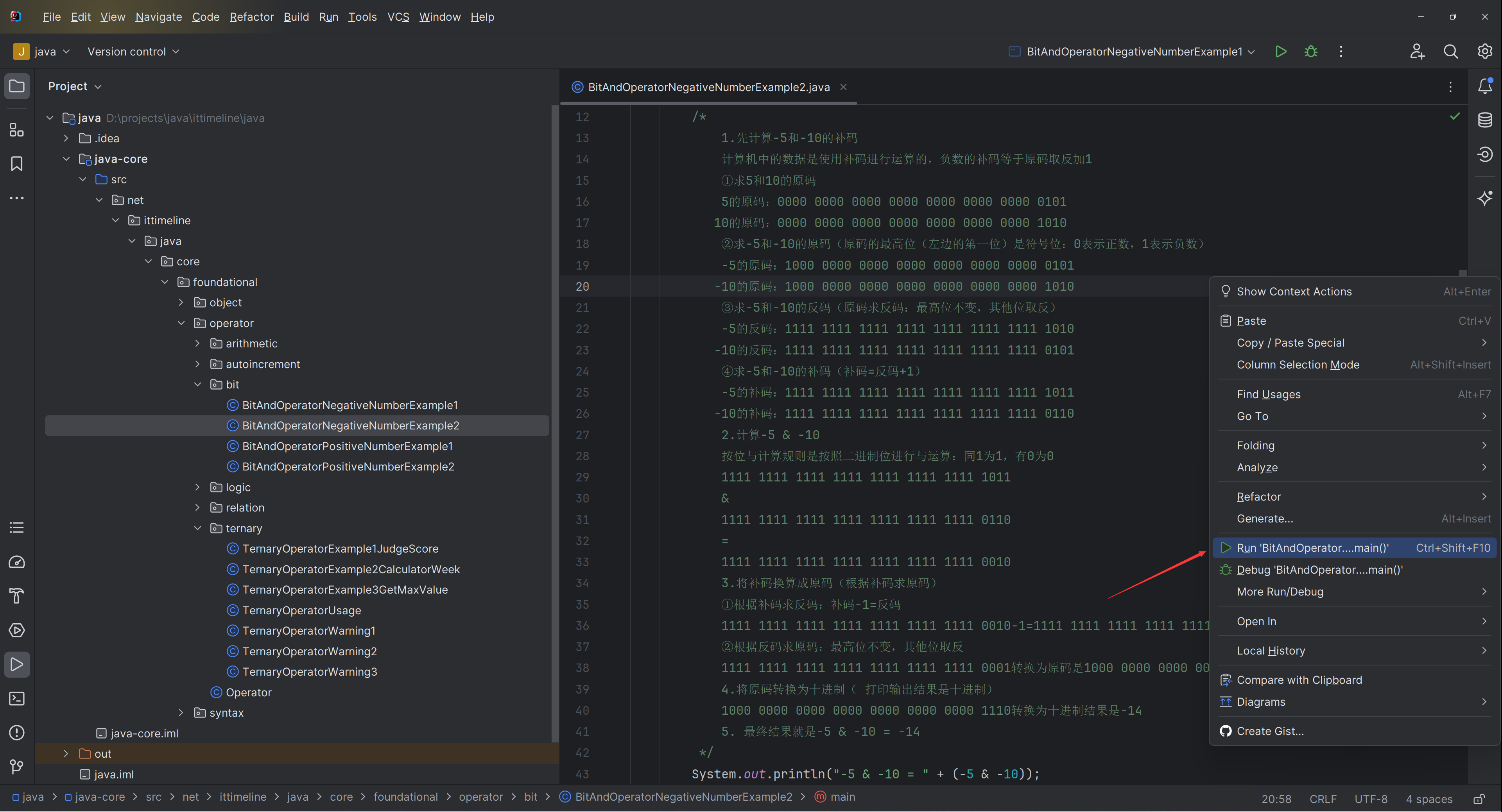Click 4 spaces indent setting
The image size is (1502, 812).
[x=1429, y=799]
